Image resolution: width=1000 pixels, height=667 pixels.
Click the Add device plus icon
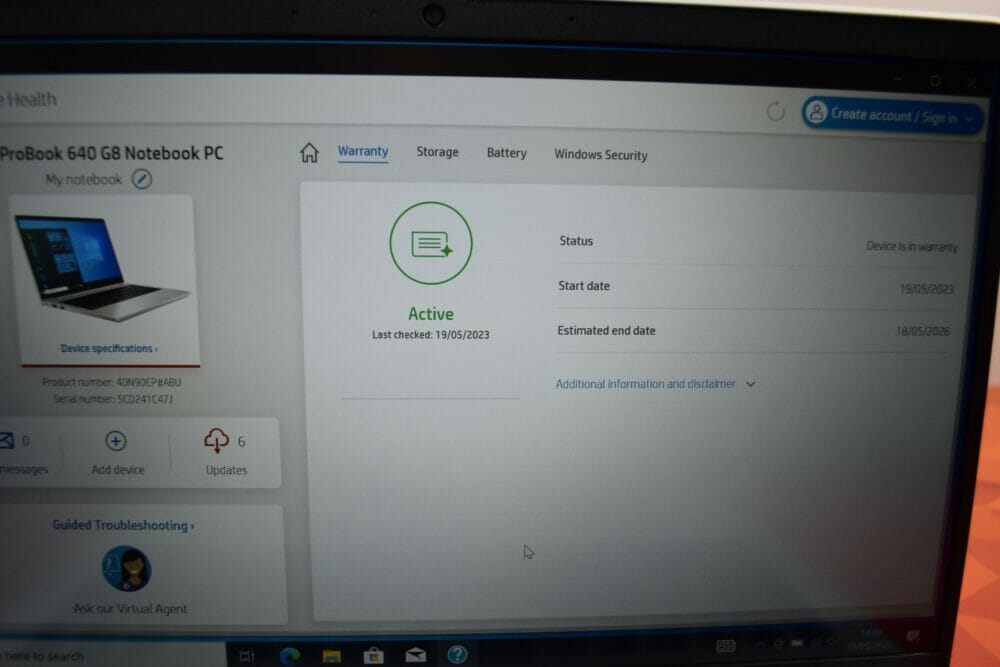(x=115, y=441)
